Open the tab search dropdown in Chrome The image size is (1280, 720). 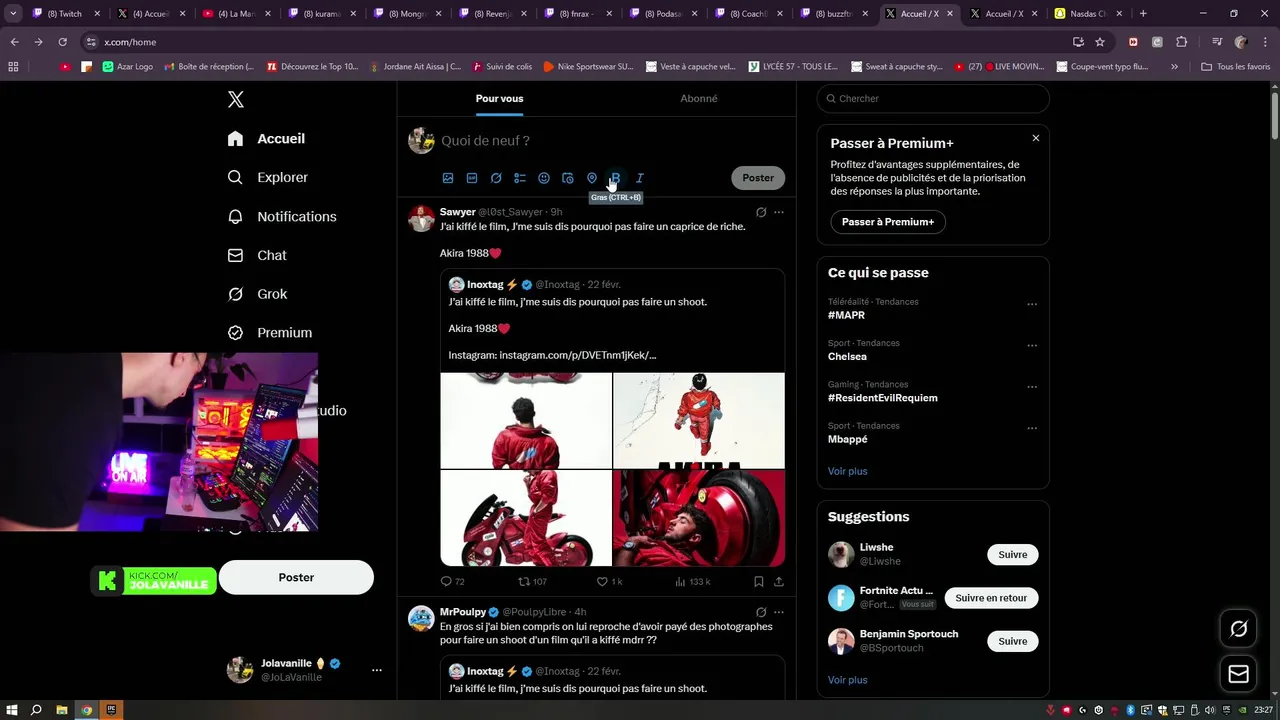tap(13, 14)
